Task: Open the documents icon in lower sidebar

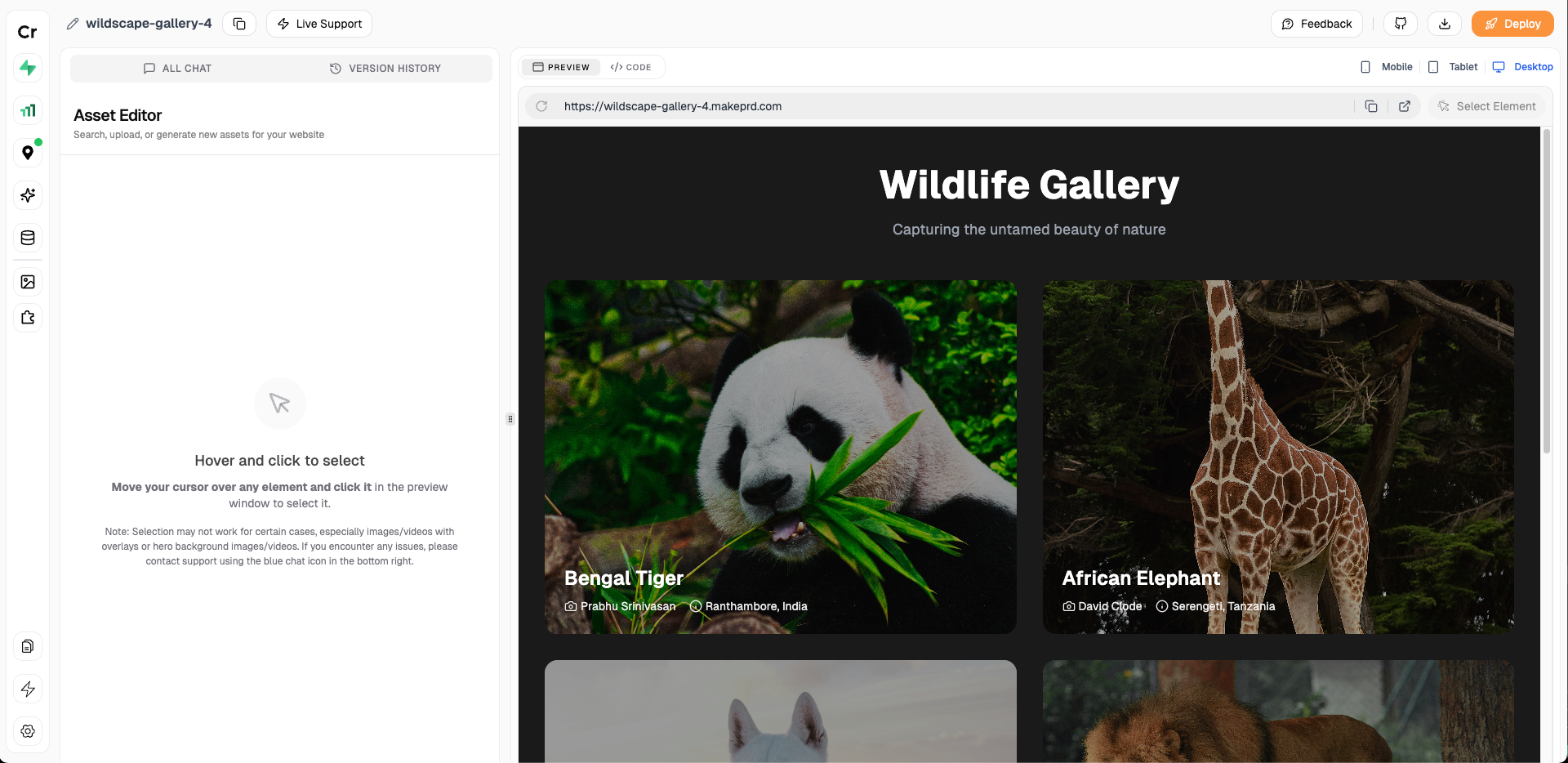Action: tap(28, 646)
